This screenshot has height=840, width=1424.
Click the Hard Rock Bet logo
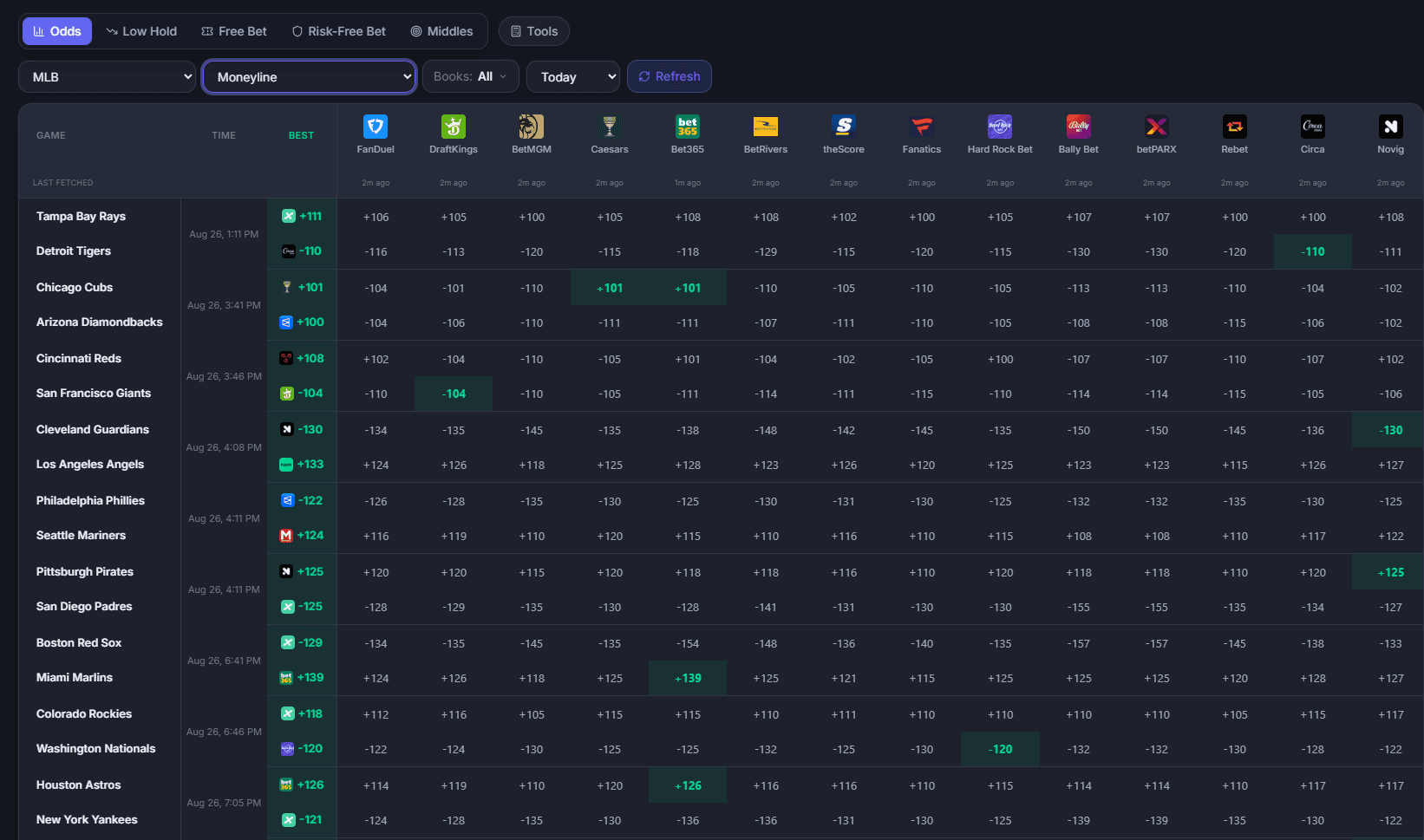[x=1000, y=127]
